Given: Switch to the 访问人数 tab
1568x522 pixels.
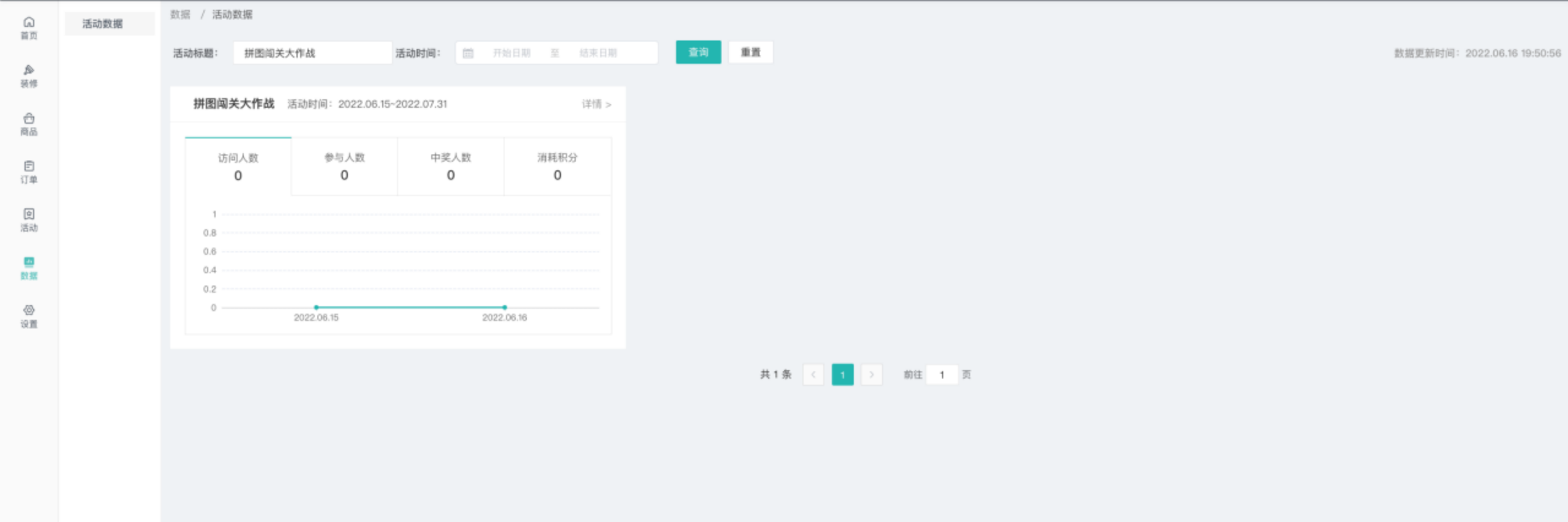Looking at the screenshot, I should coord(238,167).
